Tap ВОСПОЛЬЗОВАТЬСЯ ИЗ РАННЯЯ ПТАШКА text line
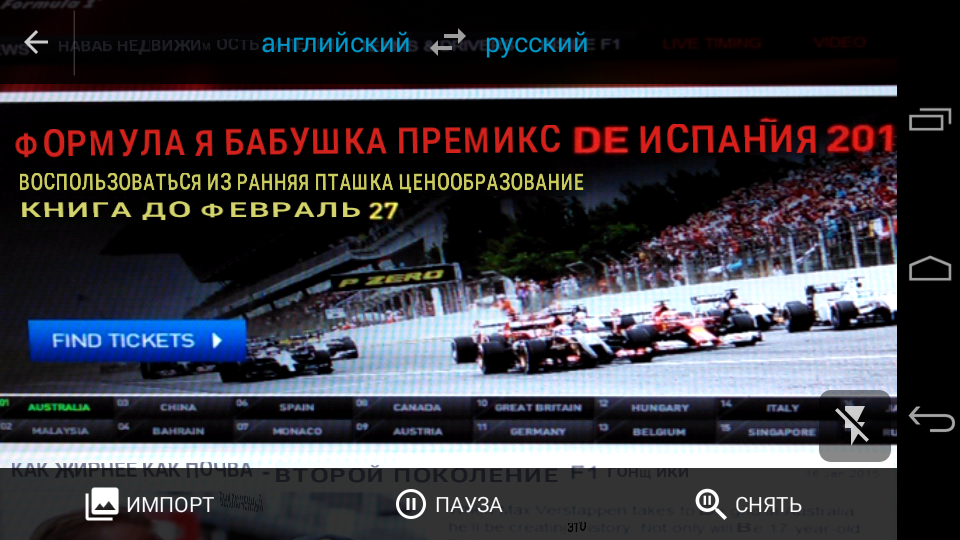Screen dimensions: 960x540 click(301, 182)
